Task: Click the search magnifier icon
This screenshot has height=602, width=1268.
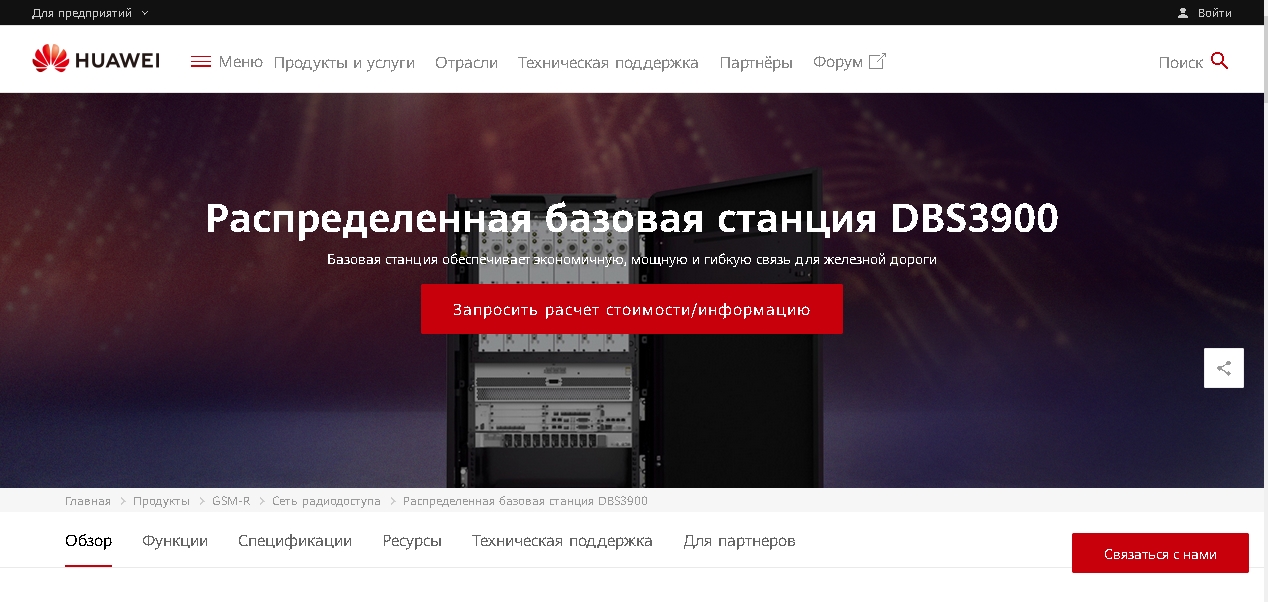Action: pyautogui.click(x=1219, y=61)
